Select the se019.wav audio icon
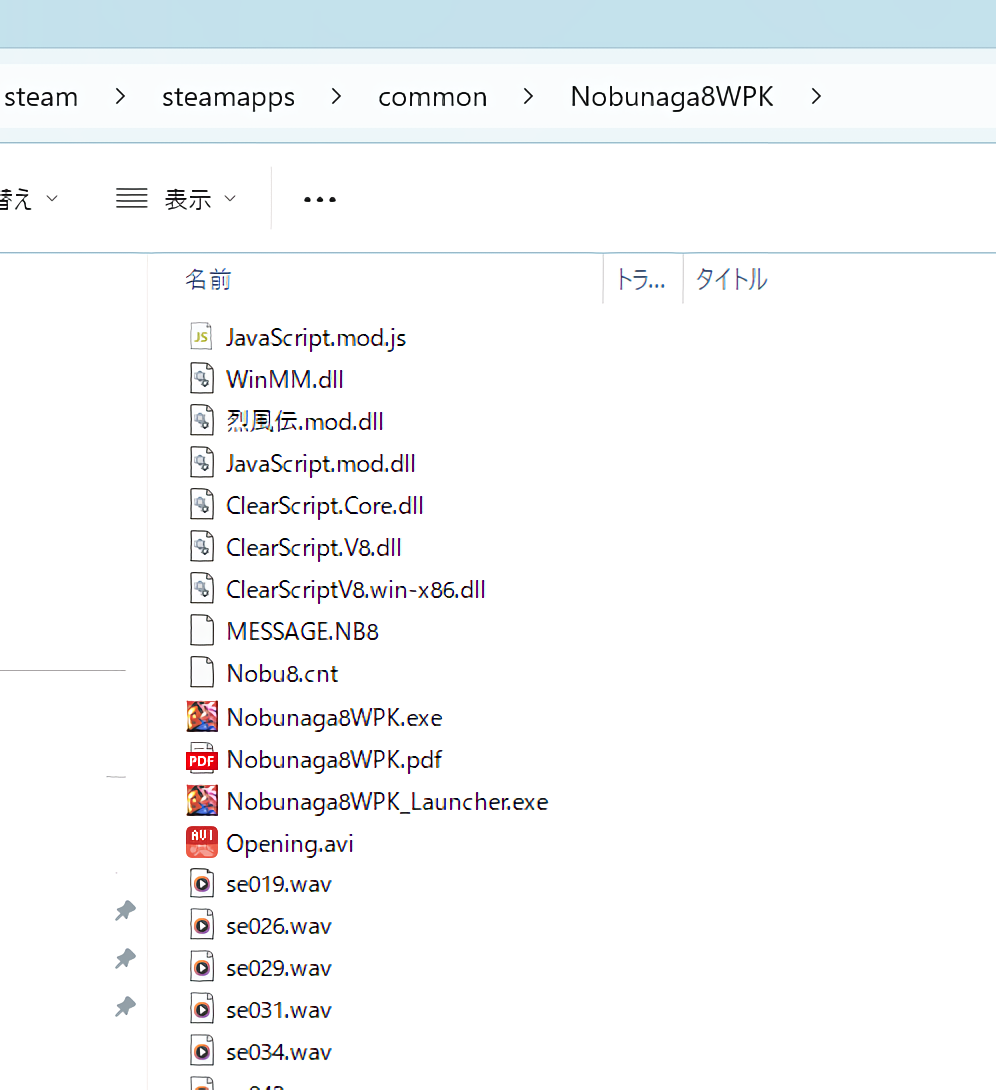The height and width of the screenshot is (1090, 996). tap(202, 885)
